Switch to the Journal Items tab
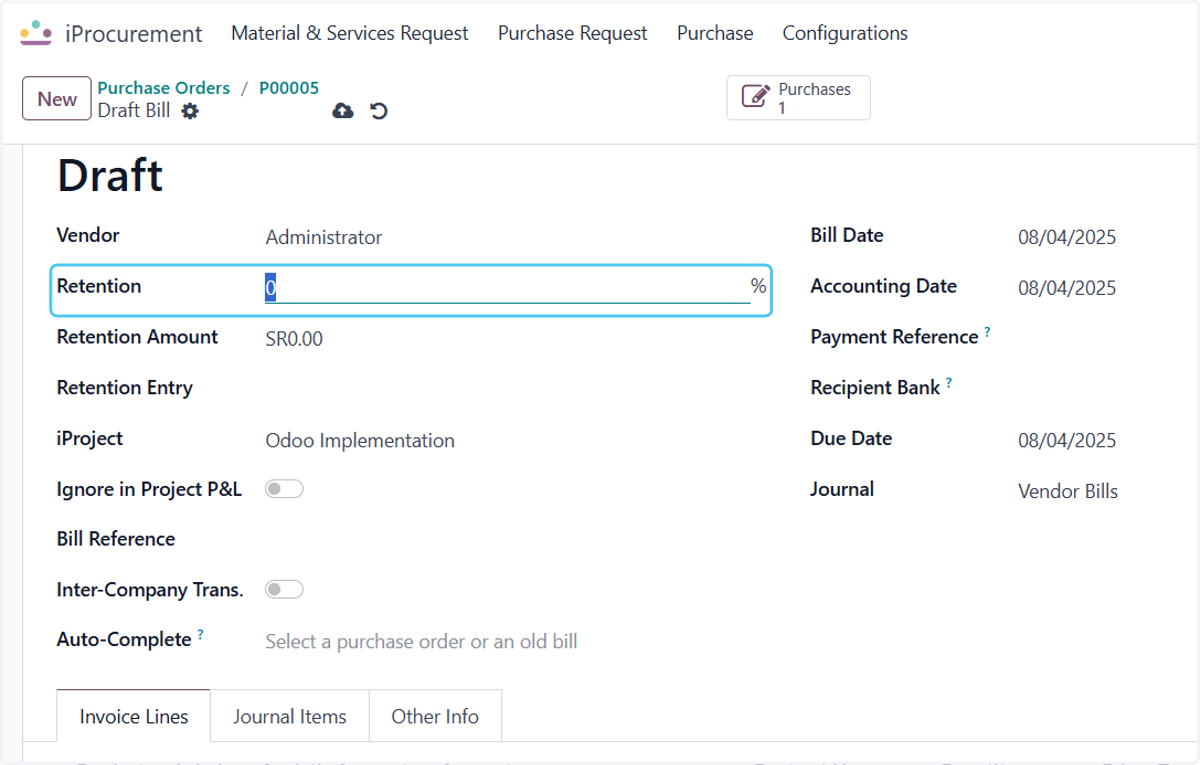The image size is (1200, 765). coord(290,716)
